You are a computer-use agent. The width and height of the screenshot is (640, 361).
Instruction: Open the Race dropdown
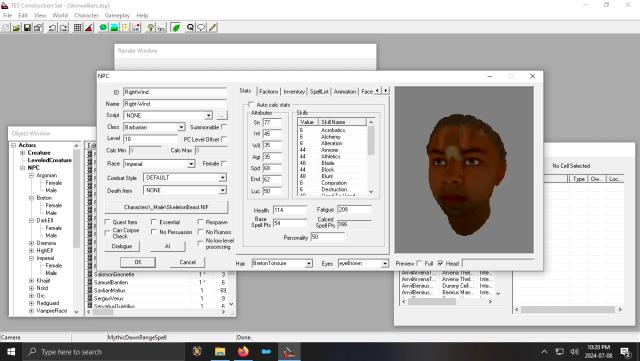coord(191,164)
